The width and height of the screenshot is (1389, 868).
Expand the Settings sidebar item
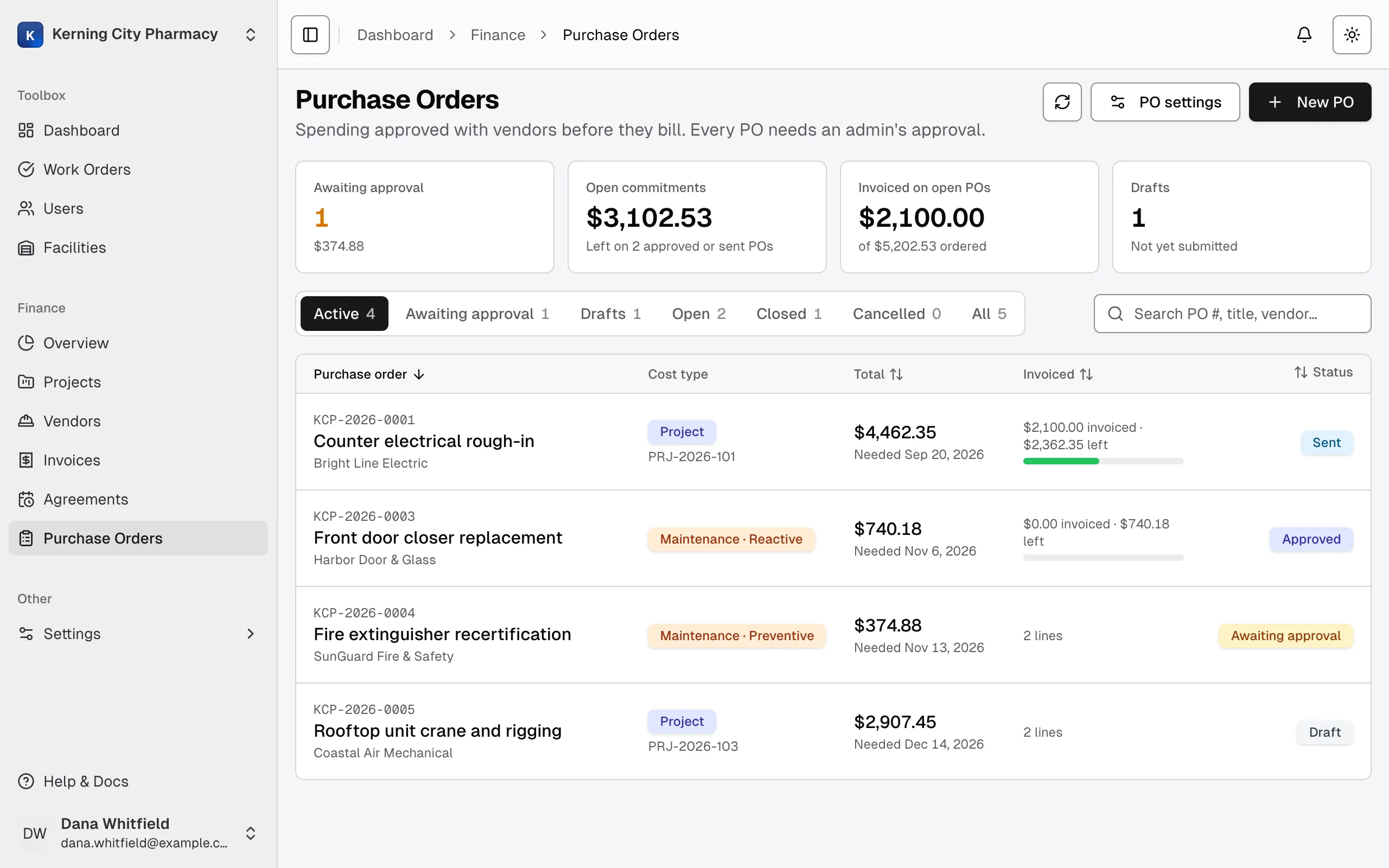138,633
